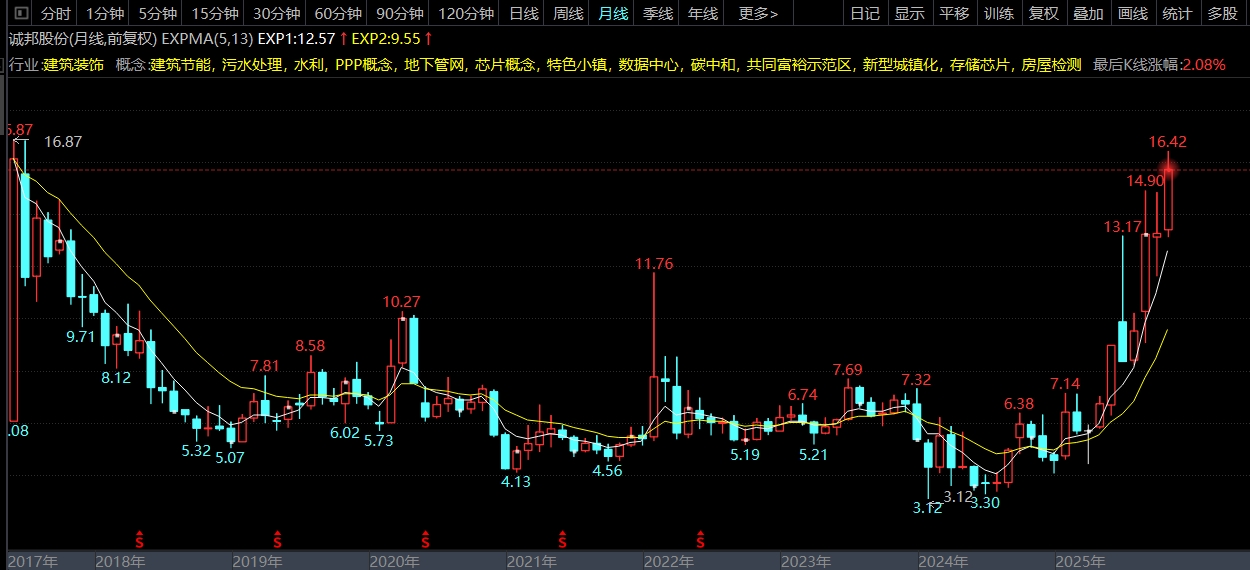The height and width of the screenshot is (570, 1250).
Task: Open the 芯片概念 concept link
Action: tap(506, 64)
